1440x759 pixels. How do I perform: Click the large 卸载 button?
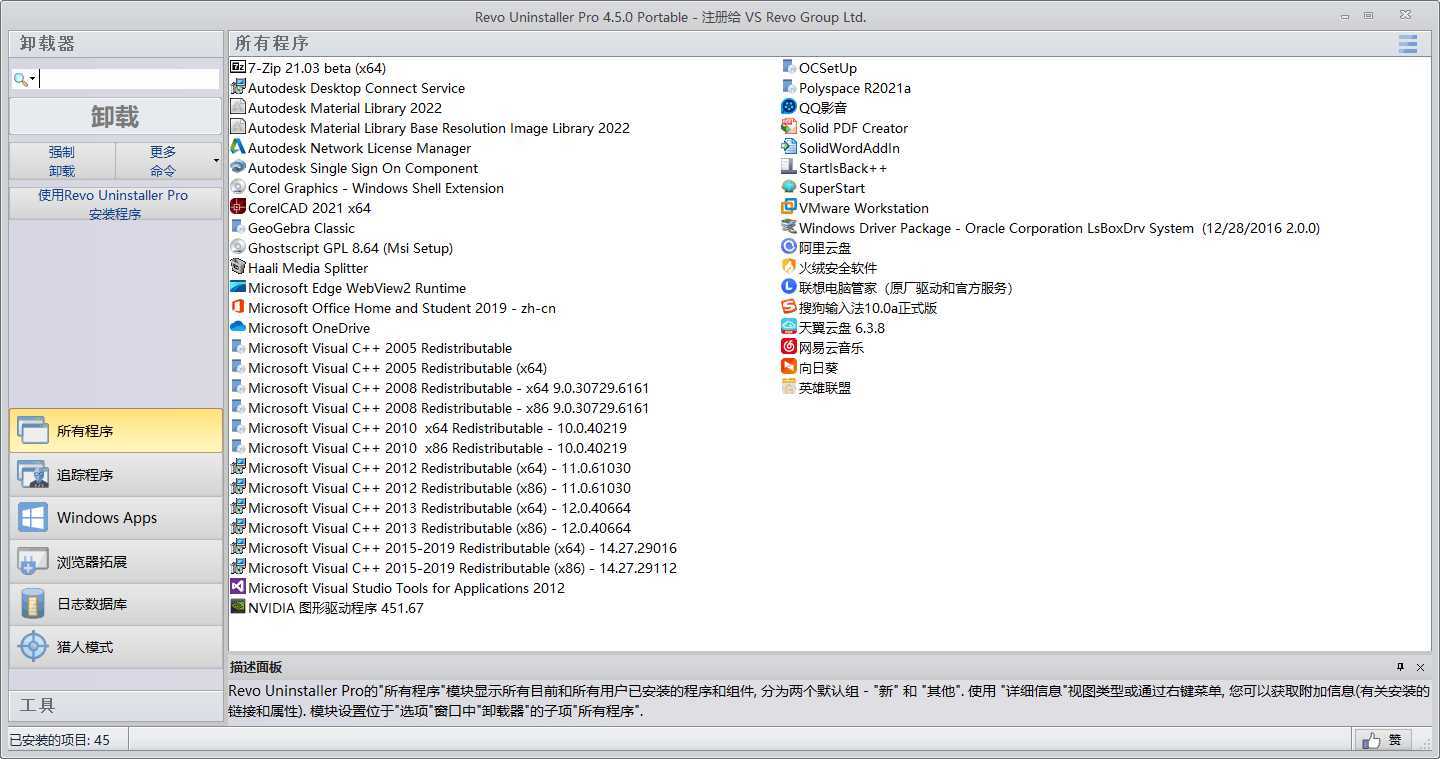pos(115,116)
